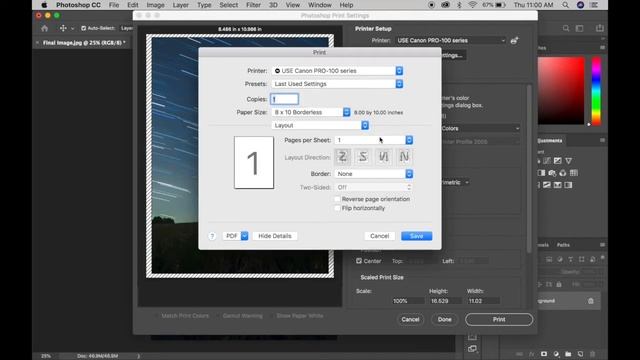This screenshot has width=640, height=360.
Task: Open the Paper Size dropdown
Action: 311,112
